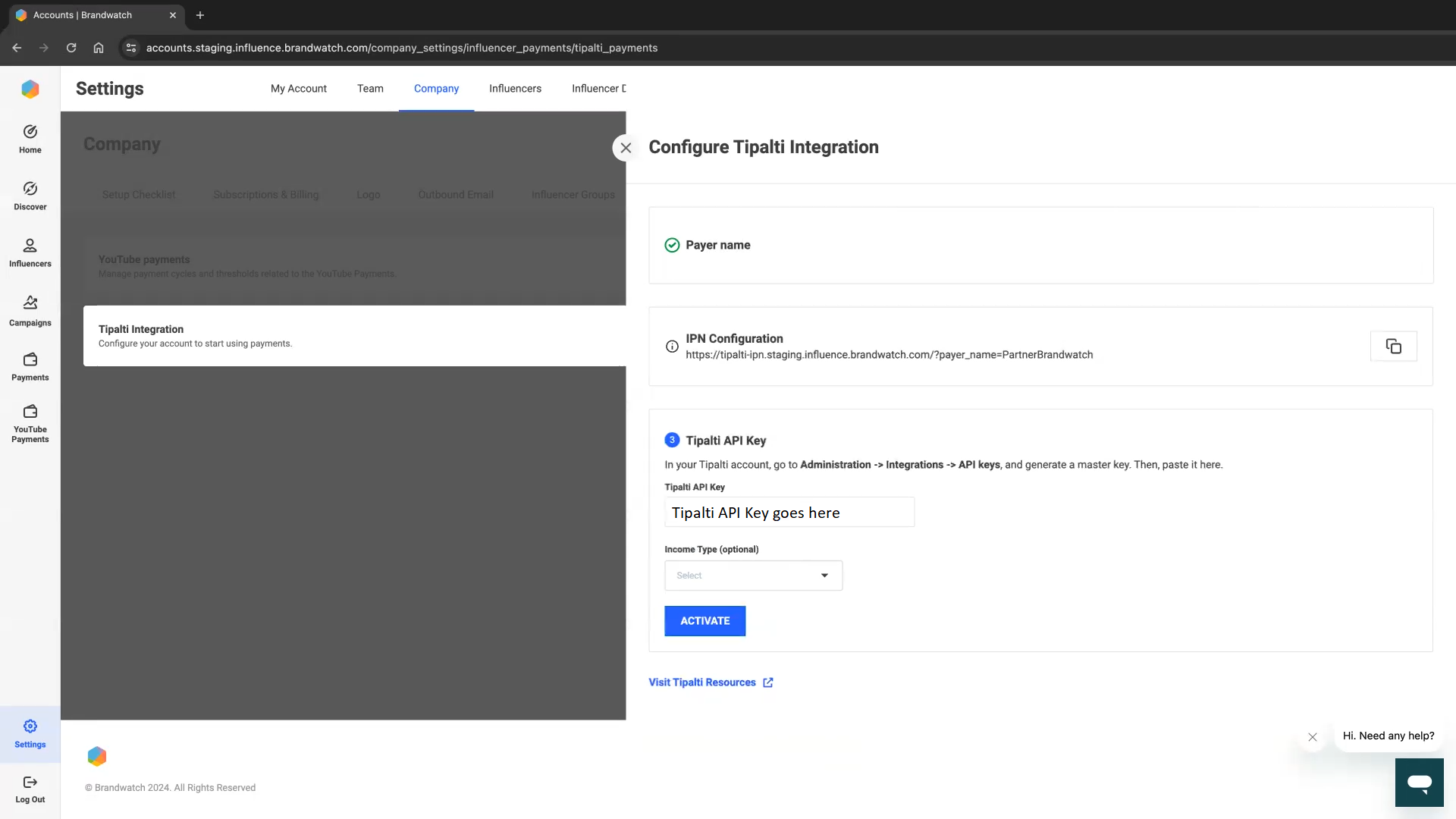
Task: Switch to the Team tab
Action: [x=370, y=89]
